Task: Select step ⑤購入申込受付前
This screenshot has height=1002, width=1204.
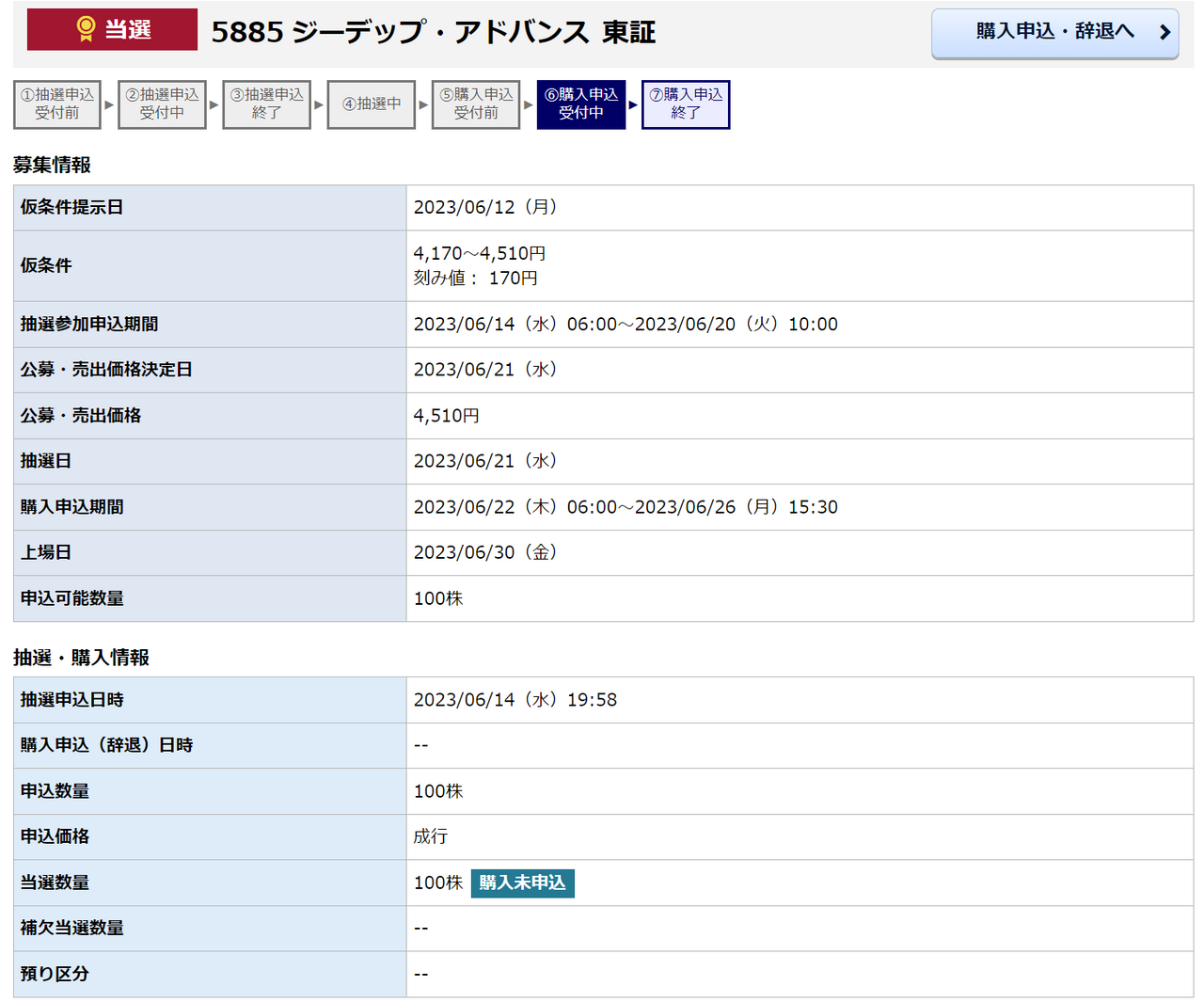Action: coord(476,104)
